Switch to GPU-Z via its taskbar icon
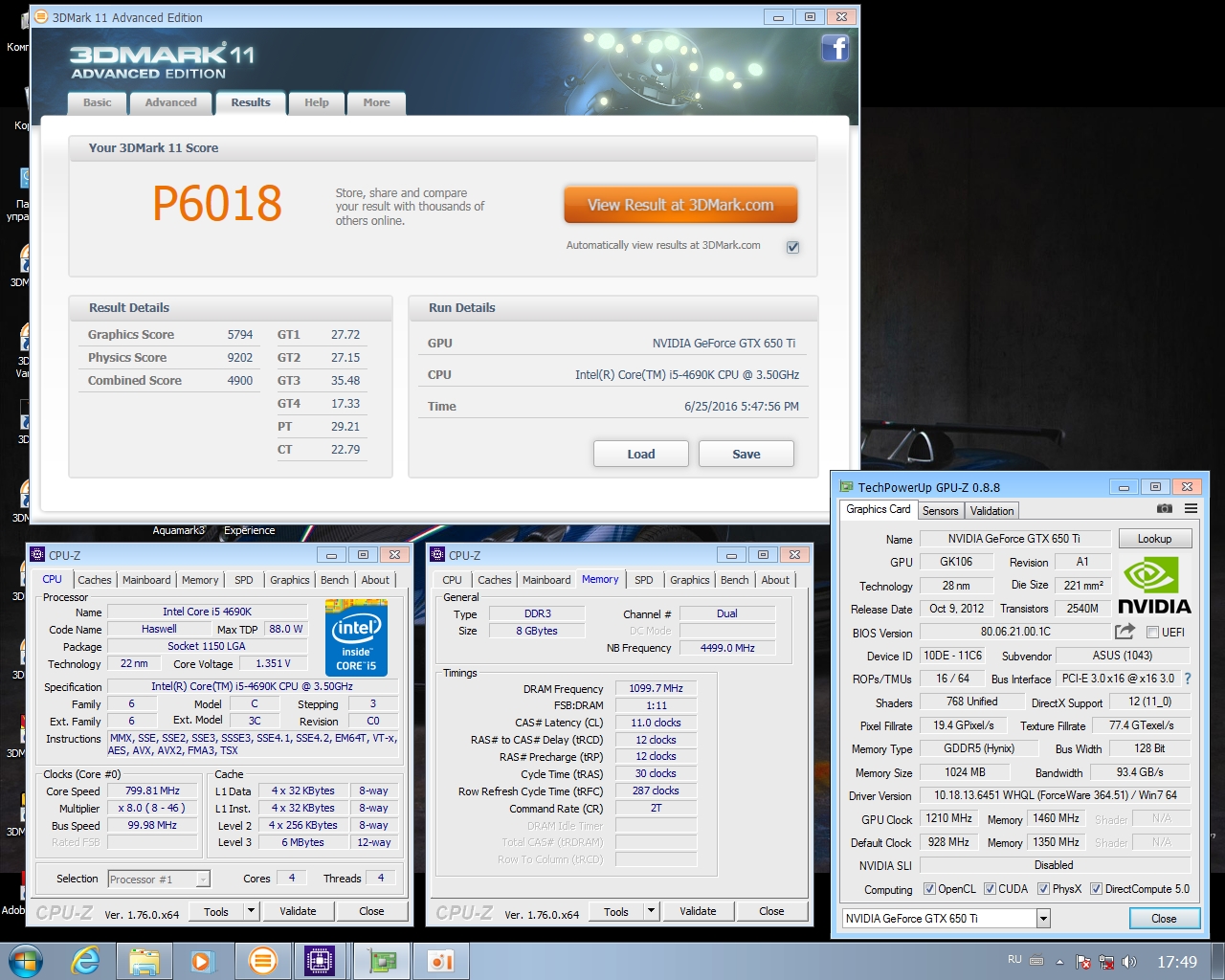 (x=381, y=961)
